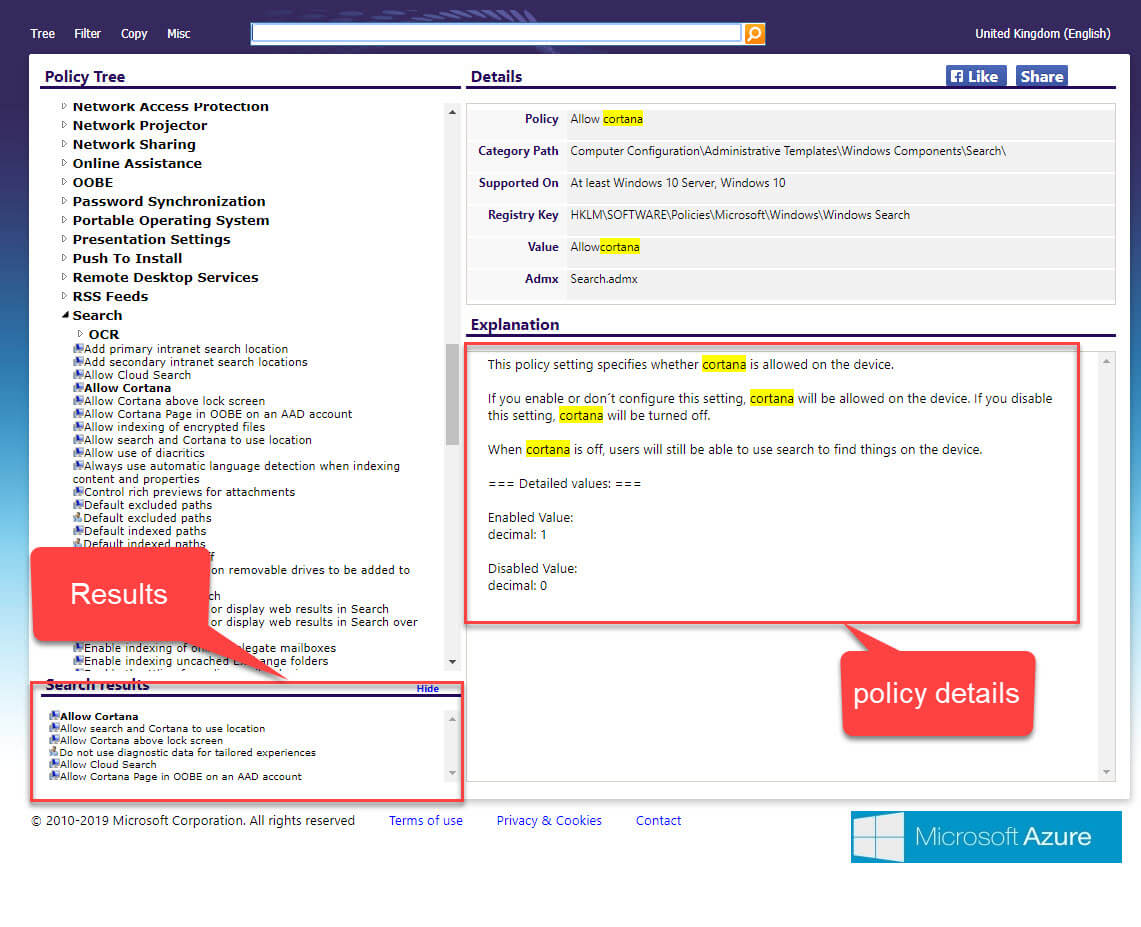This screenshot has width=1141, height=927.
Task: Expand the Network Sharing node
Action: (x=64, y=144)
